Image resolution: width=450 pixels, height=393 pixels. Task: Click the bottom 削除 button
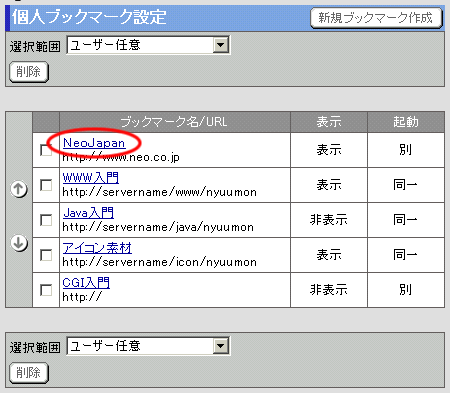pos(29,373)
